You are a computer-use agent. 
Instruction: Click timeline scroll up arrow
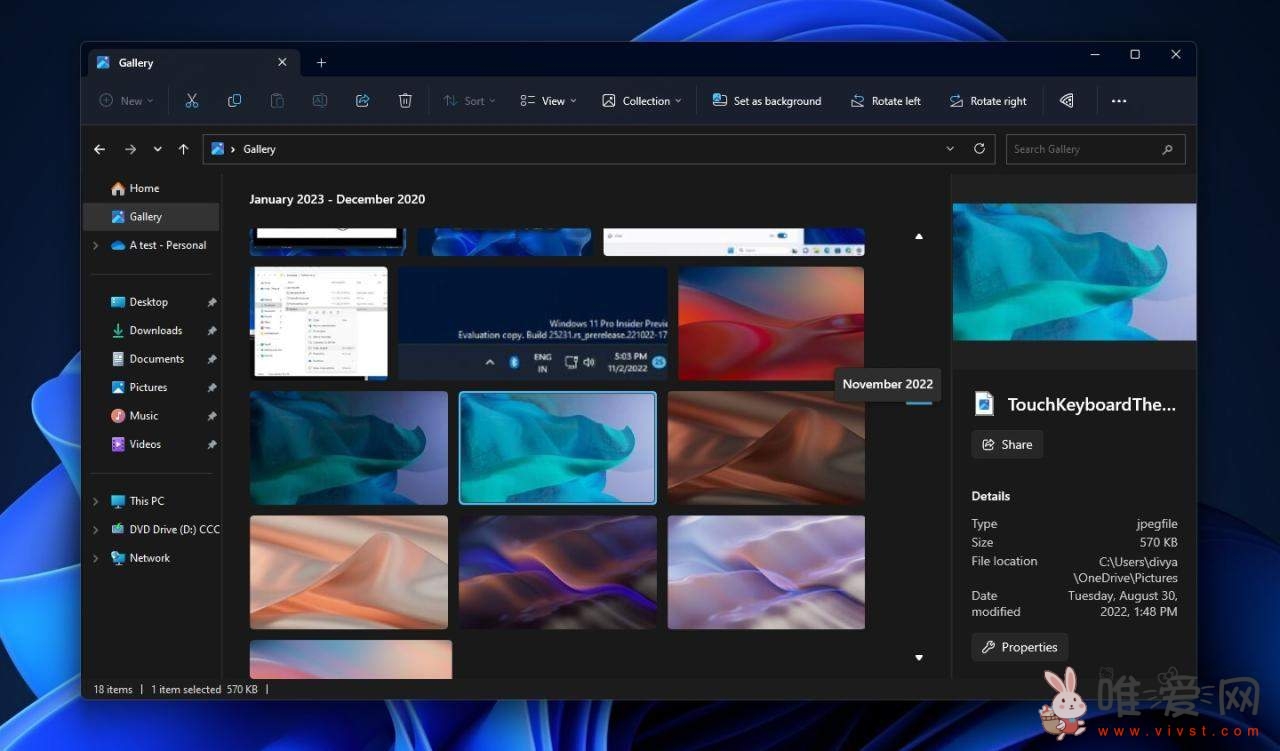[x=919, y=237]
